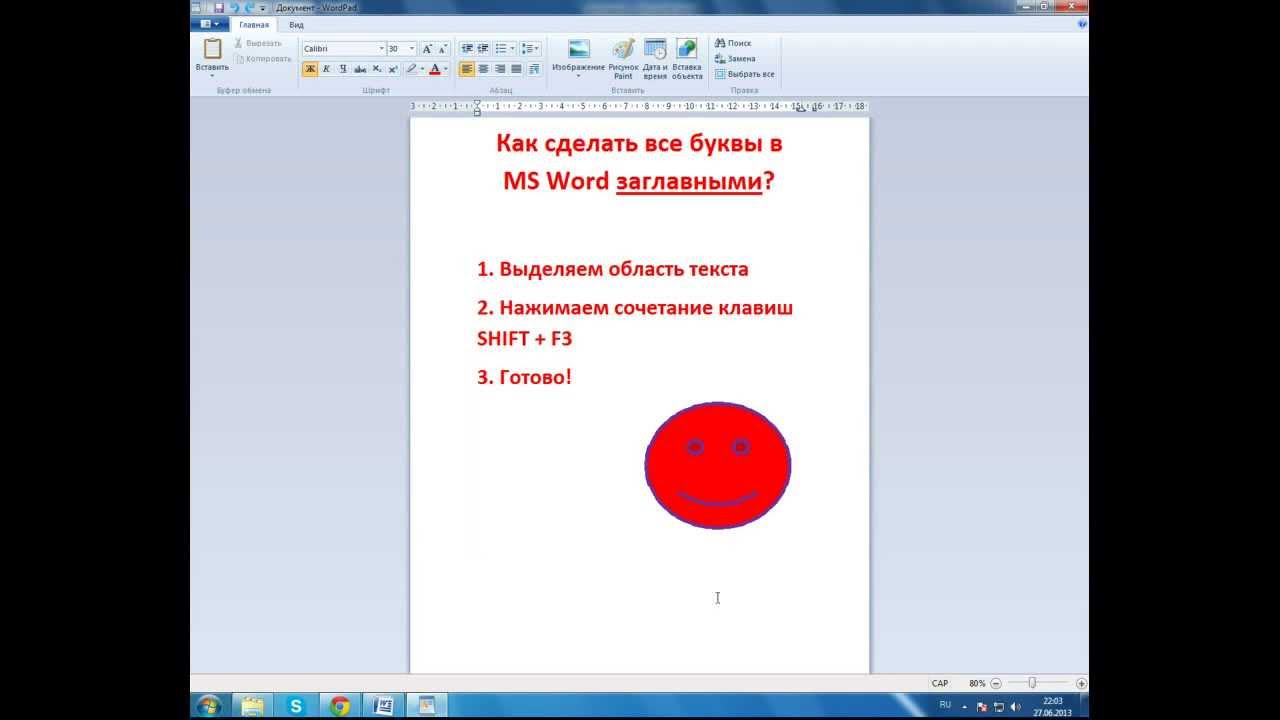The height and width of the screenshot is (720, 1280).
Task: Click the text 'SHIFT + F3'
Action: click(525, 339)
